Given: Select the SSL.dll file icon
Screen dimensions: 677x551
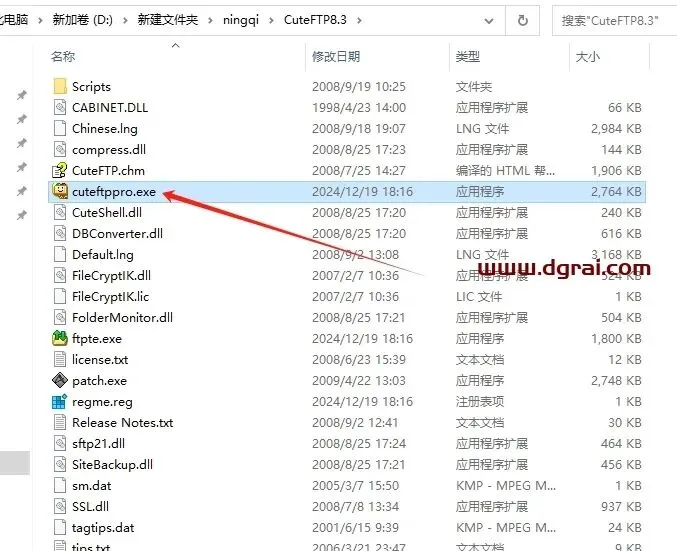Looking at the screenshot, I should click(60, 507).
